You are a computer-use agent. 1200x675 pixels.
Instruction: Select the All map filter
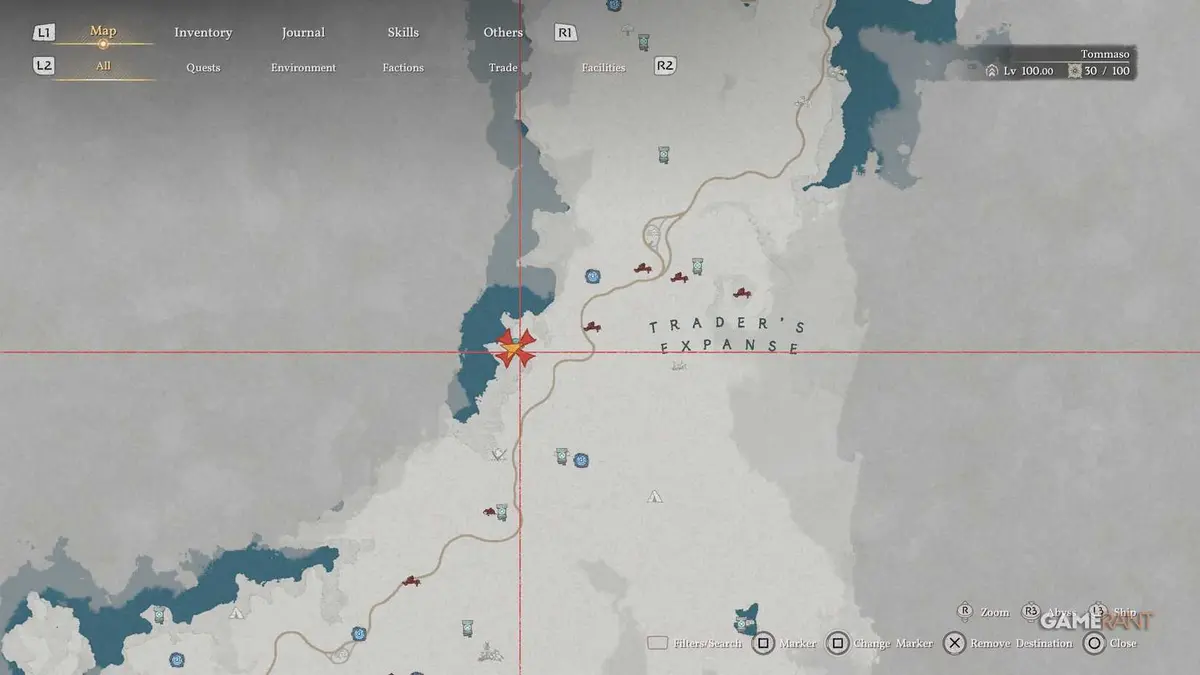tap(103, 66)
